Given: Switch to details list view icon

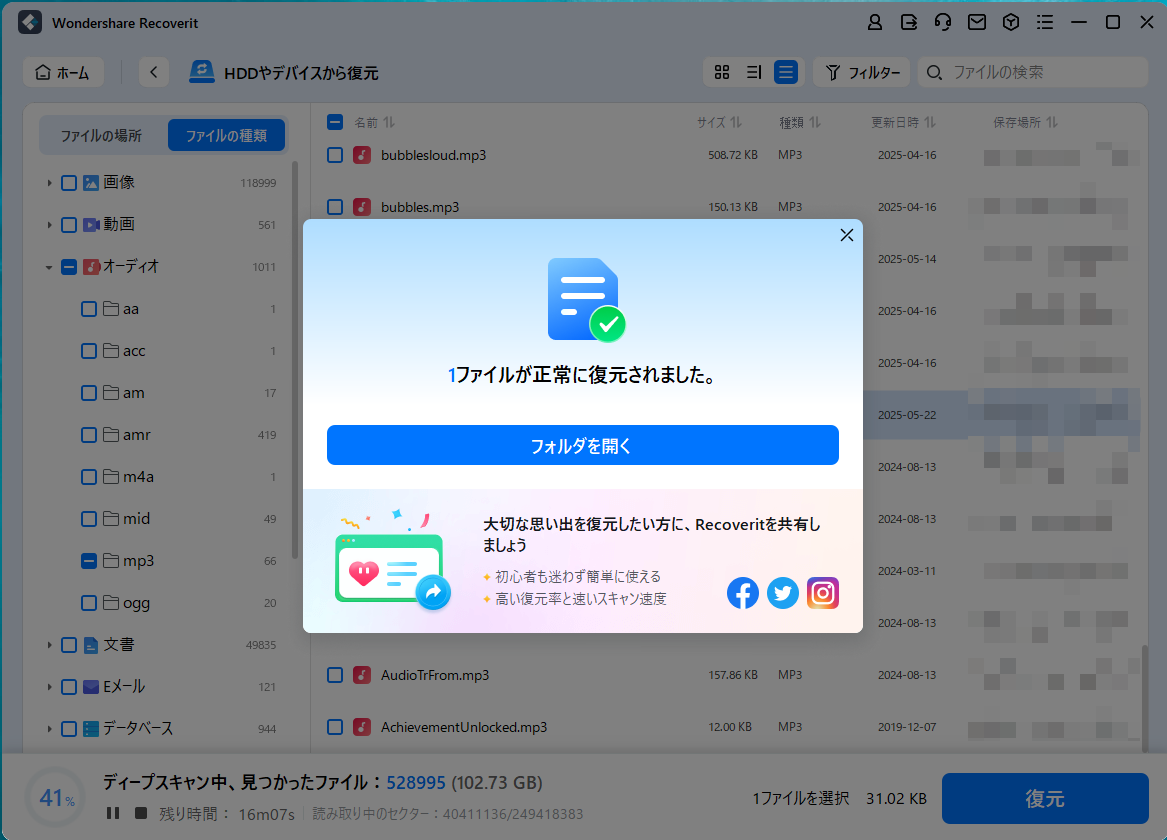Looking at the screenshot, I should click(754, 72).
